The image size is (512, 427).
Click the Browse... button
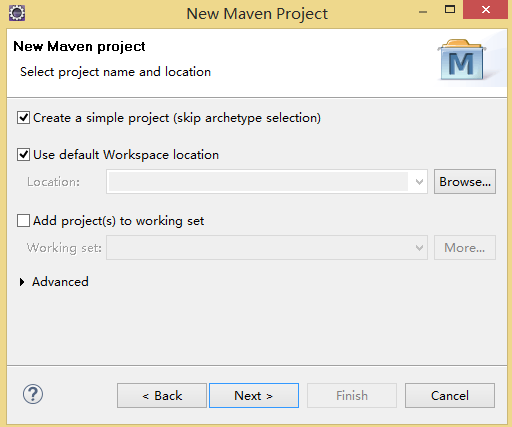[465, 182]
